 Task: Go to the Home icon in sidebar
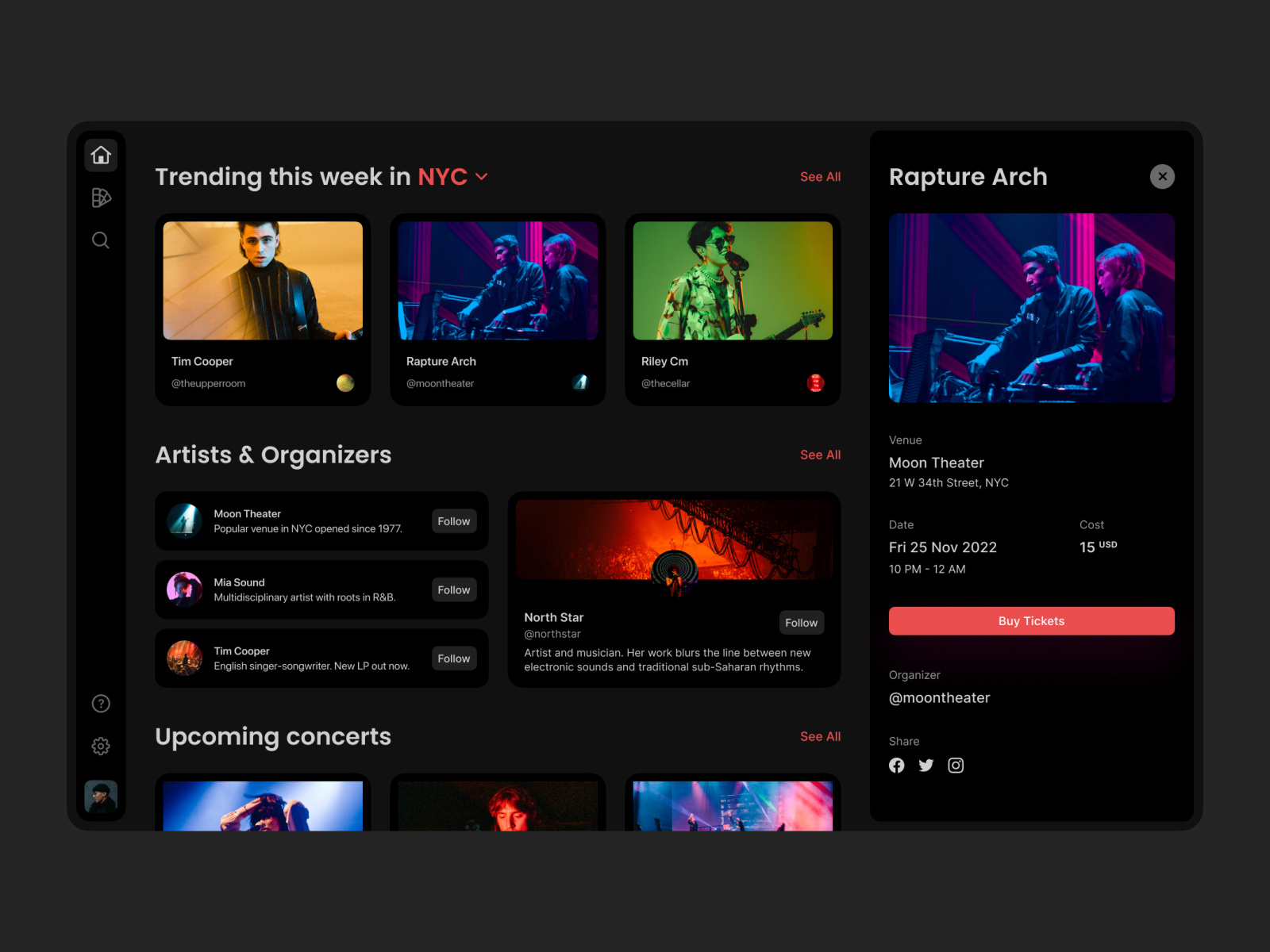click(x=101, y=155)
